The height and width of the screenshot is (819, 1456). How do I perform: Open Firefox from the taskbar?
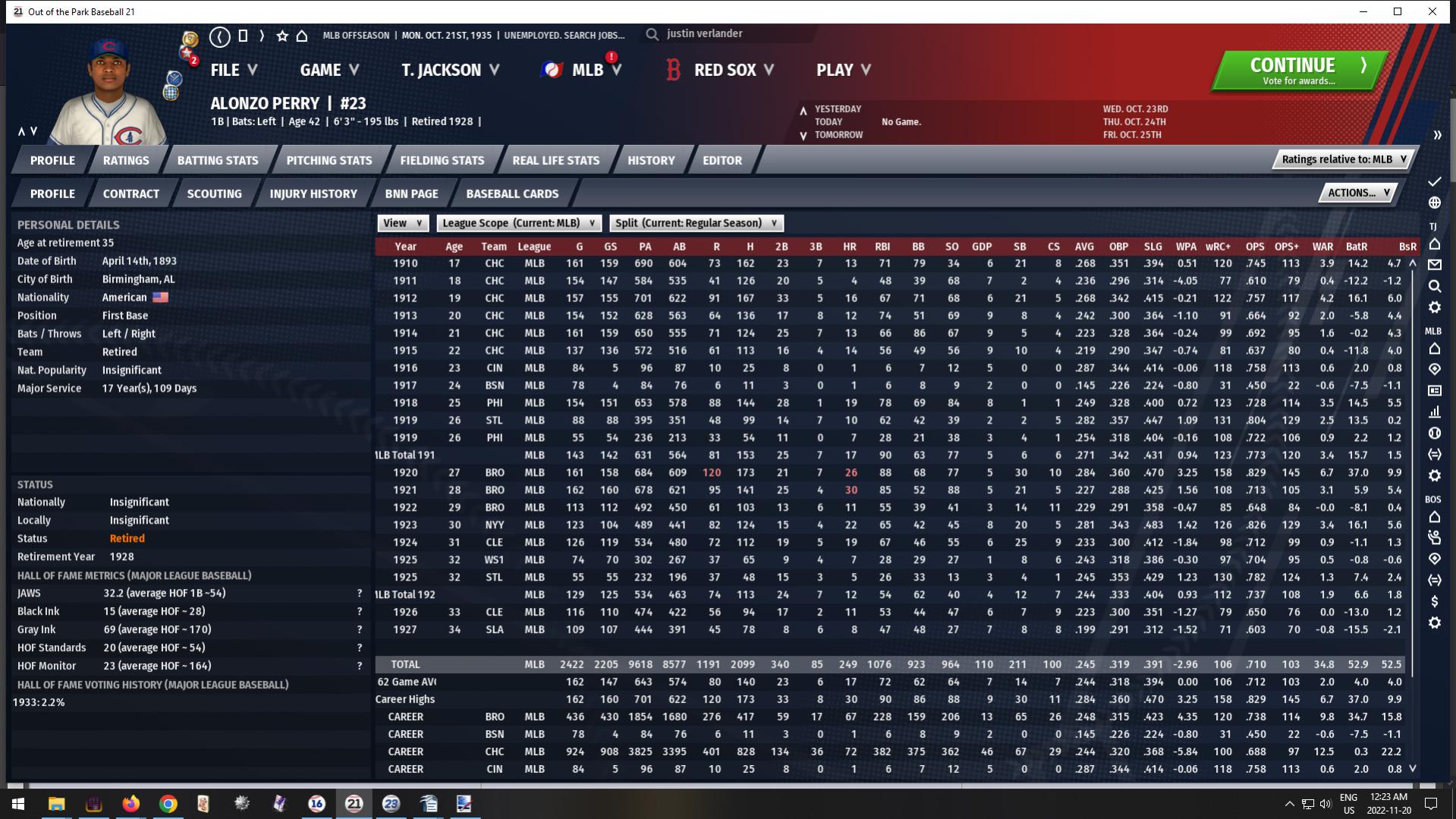tap(131, 803)
